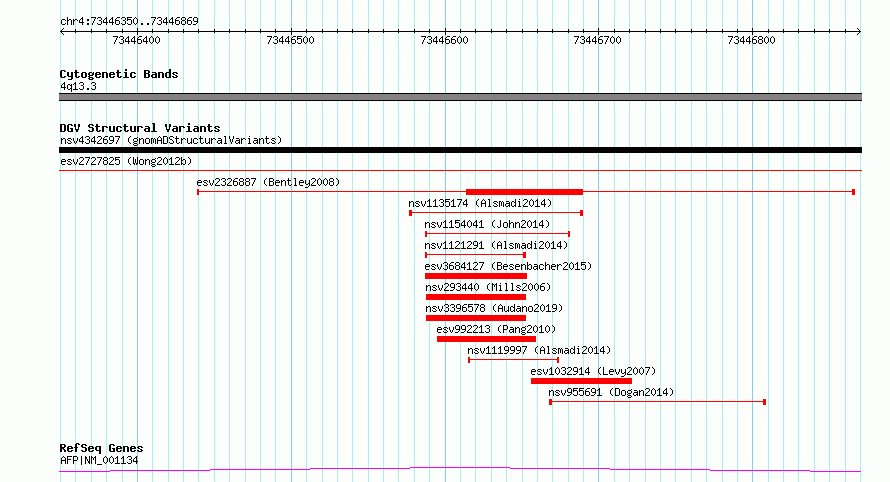Click the thick red esv2326887 segment
This screenshot has width=890, height=482.
[x=524, y=192]
